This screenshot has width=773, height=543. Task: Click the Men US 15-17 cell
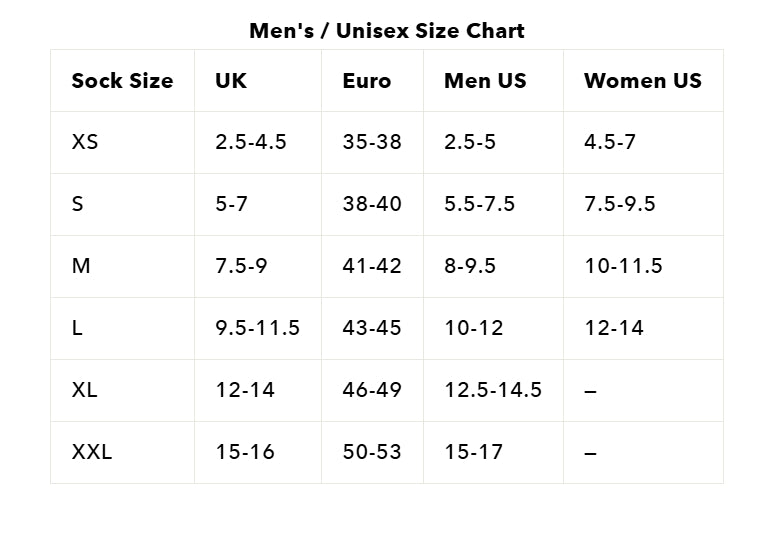pos(474,452)
